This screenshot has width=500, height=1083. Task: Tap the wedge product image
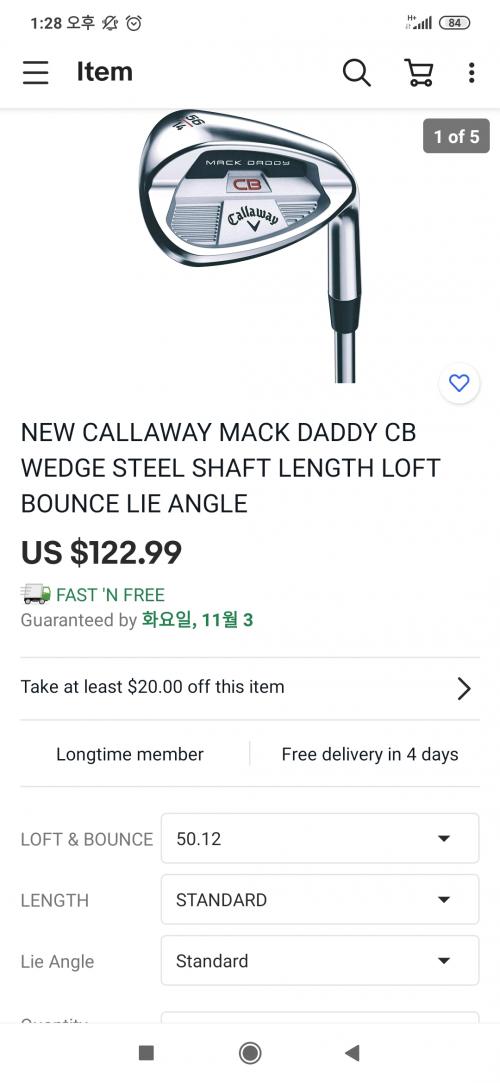tap(250, 246)
